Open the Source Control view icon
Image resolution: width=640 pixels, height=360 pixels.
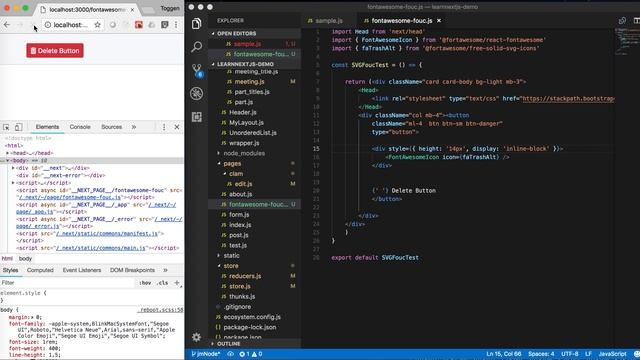[x=197, y=70]
